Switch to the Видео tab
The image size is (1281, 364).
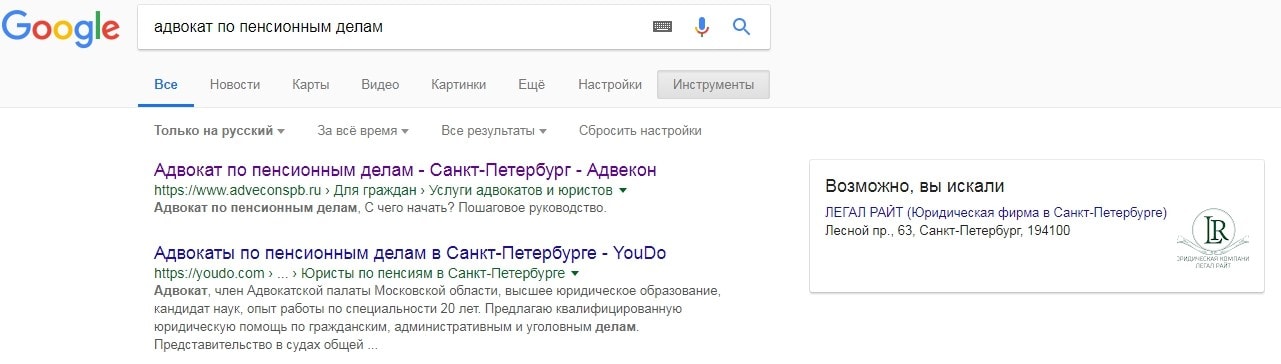coord(380,85)
